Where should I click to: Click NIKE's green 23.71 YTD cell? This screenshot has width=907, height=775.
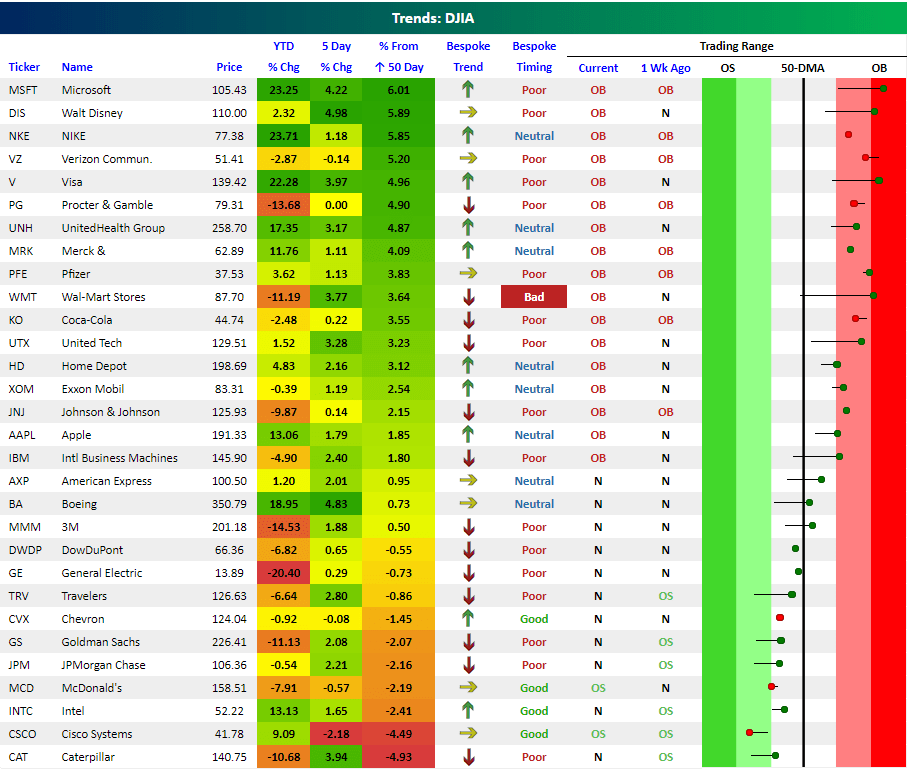point(284,136)
